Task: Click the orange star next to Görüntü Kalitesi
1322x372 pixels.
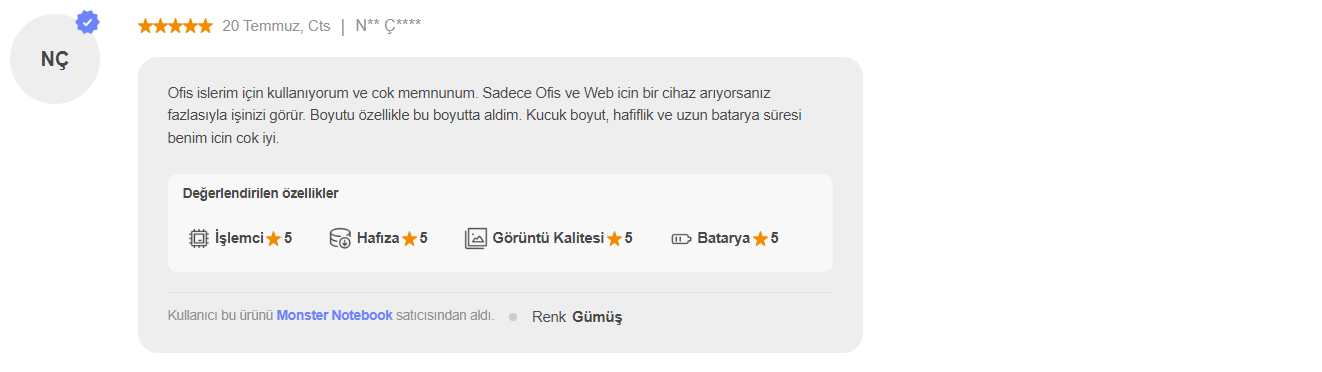Action: pos(614,239)
